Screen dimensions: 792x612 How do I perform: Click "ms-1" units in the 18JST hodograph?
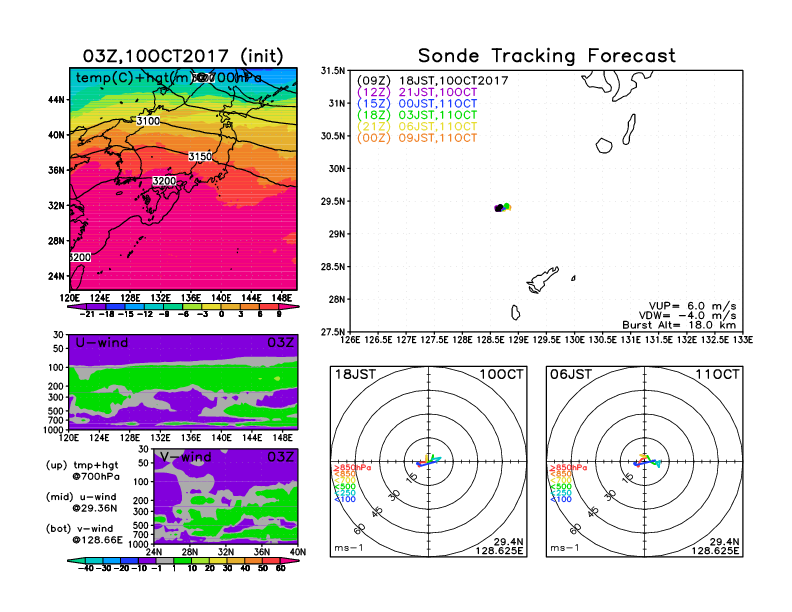pyautogui.click(x=349, y=548)
